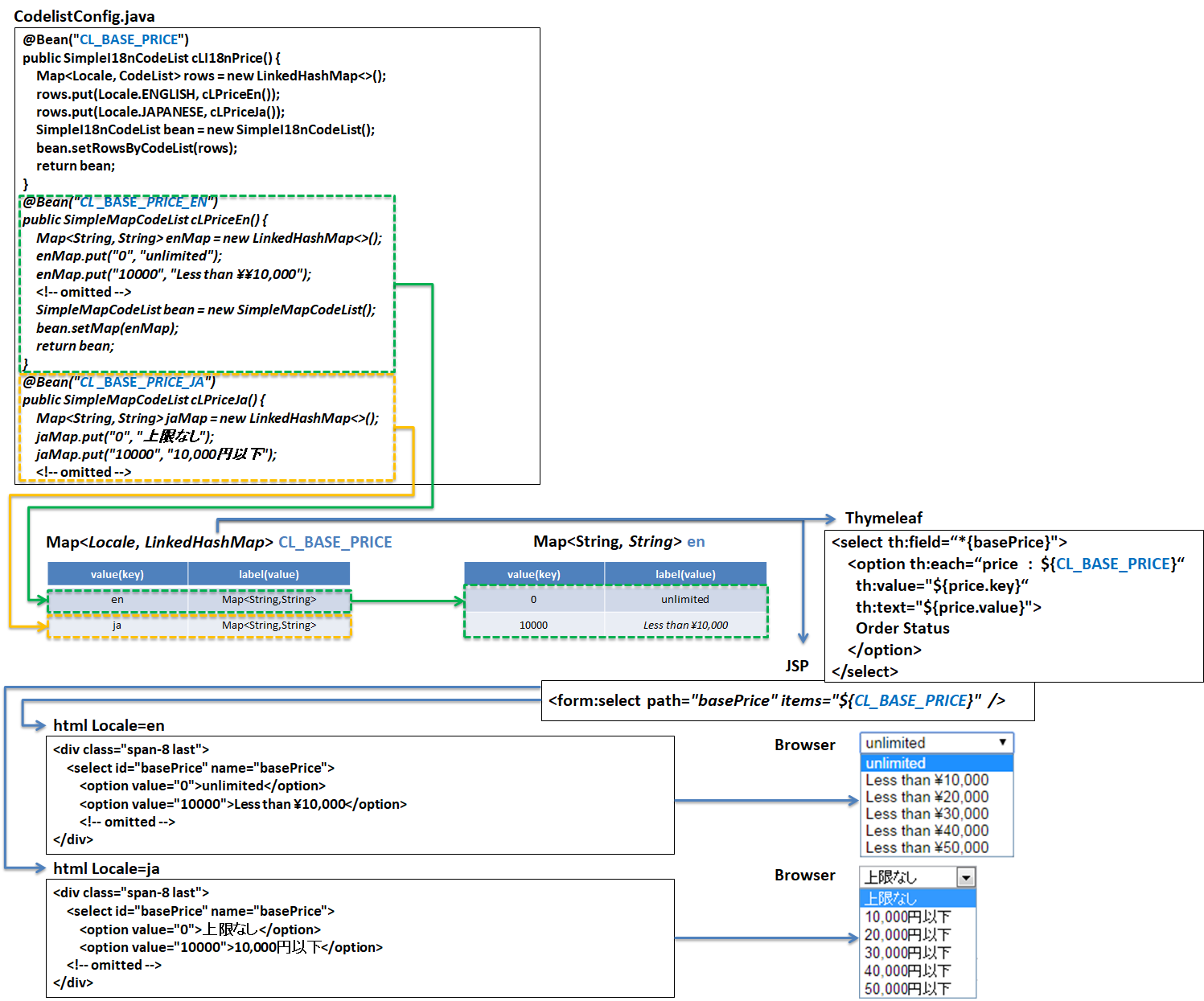Select highlighted 上限なし option in Japanese list
The height and width of the screenshot is (1001, 1204).
(x=918, y=898)
